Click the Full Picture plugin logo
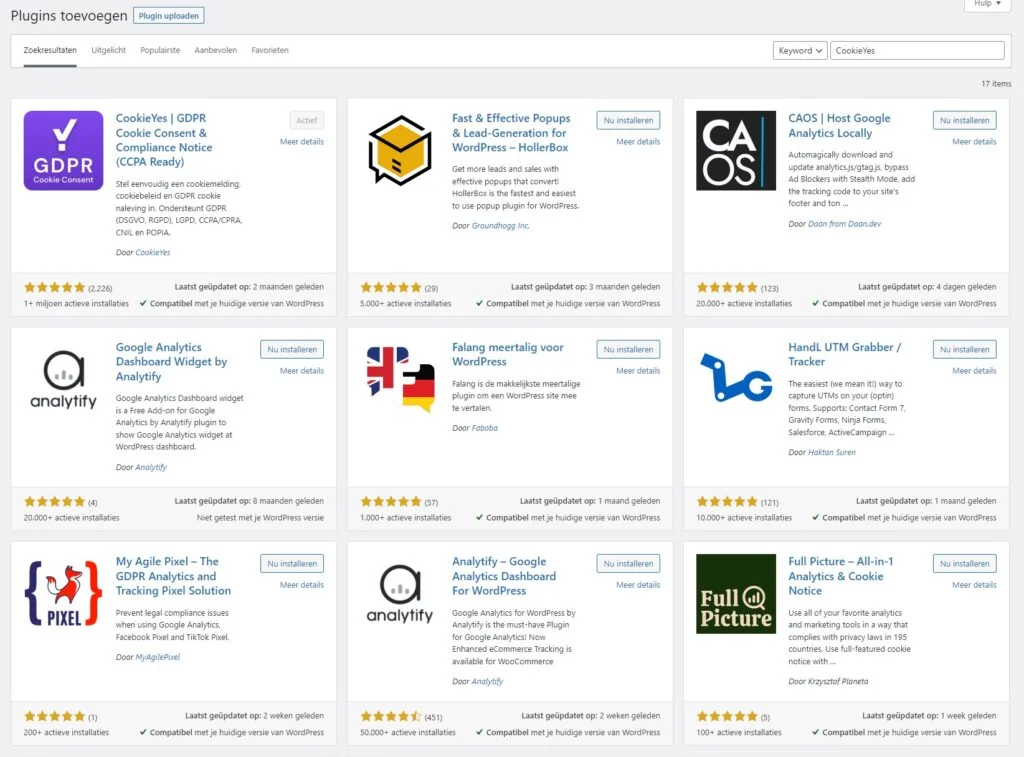Viewport: 1024px width, 757px height. point(735,593)
